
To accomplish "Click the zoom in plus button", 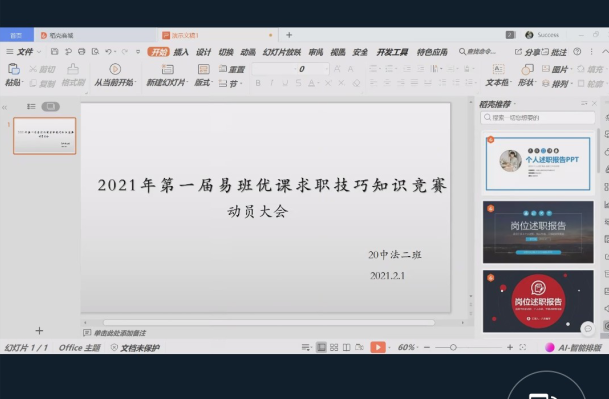I will [510, 347].
